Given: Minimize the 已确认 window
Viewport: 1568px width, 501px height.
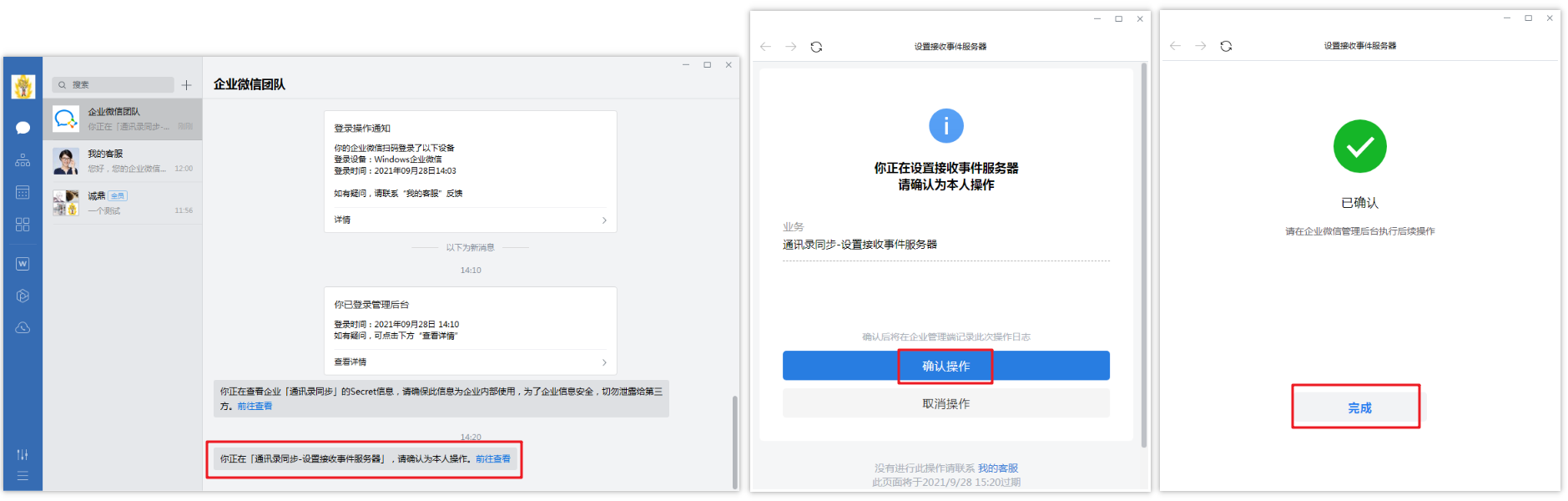Looking at the screenshot, I should pos(1507,18).
